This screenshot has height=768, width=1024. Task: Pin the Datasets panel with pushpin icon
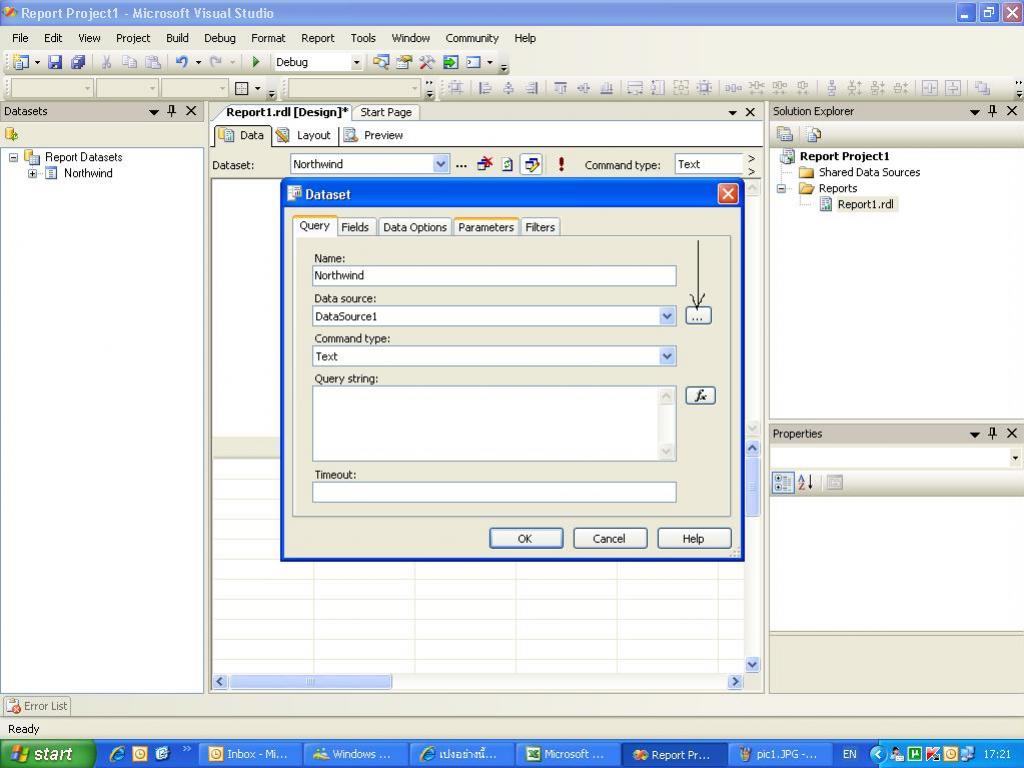point(172,111)
